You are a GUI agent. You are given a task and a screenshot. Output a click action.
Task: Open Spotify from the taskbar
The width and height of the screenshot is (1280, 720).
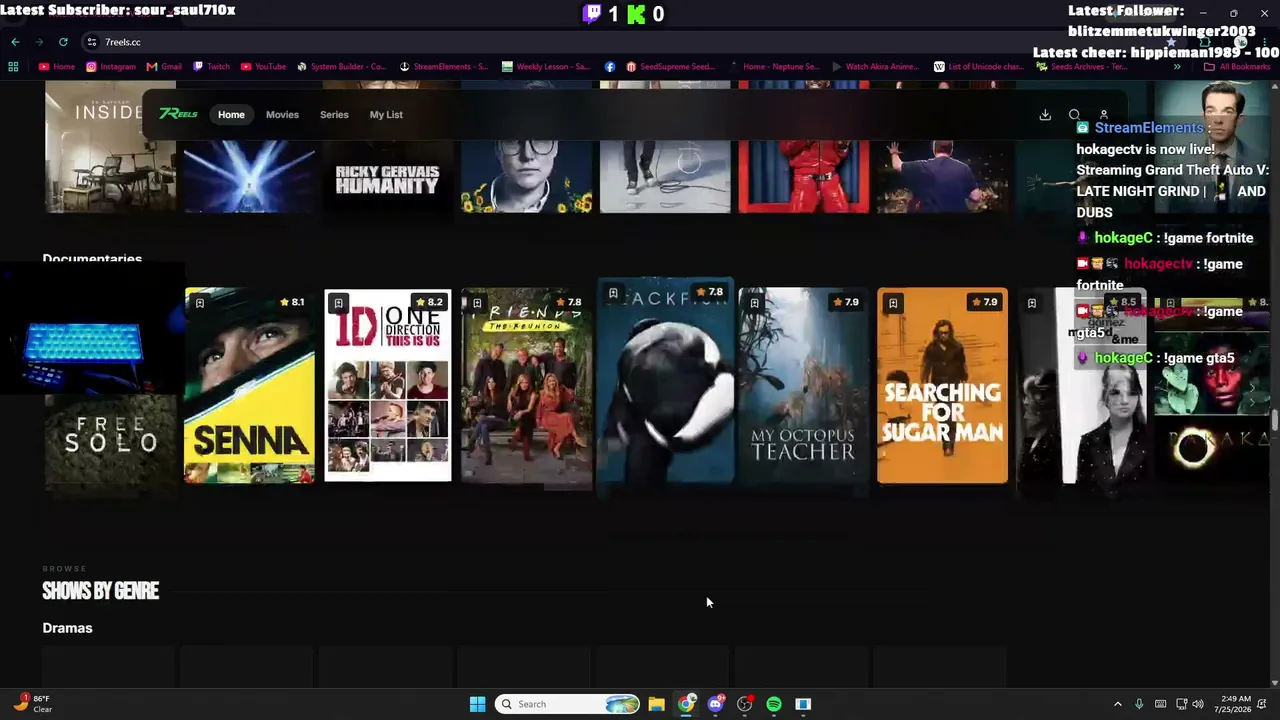[x=774, y=704]
